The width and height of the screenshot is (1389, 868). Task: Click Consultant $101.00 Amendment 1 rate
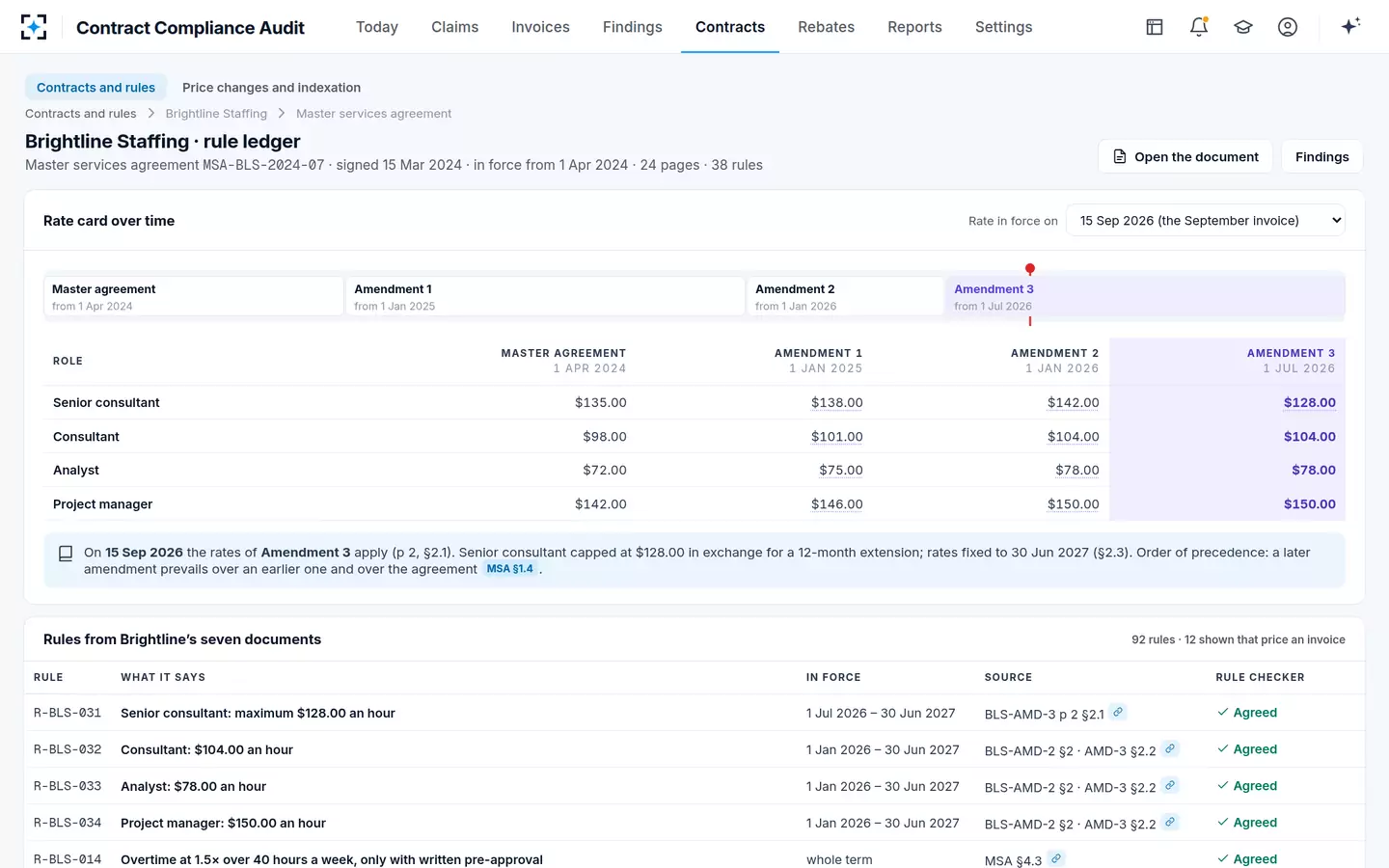(836, 437)
